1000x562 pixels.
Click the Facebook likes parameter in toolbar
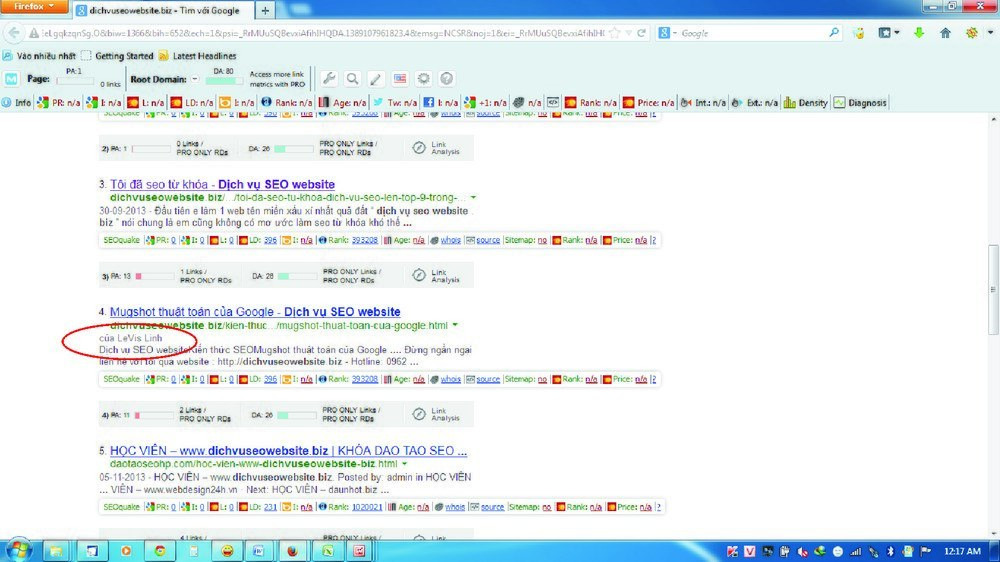tap(441, 103)
